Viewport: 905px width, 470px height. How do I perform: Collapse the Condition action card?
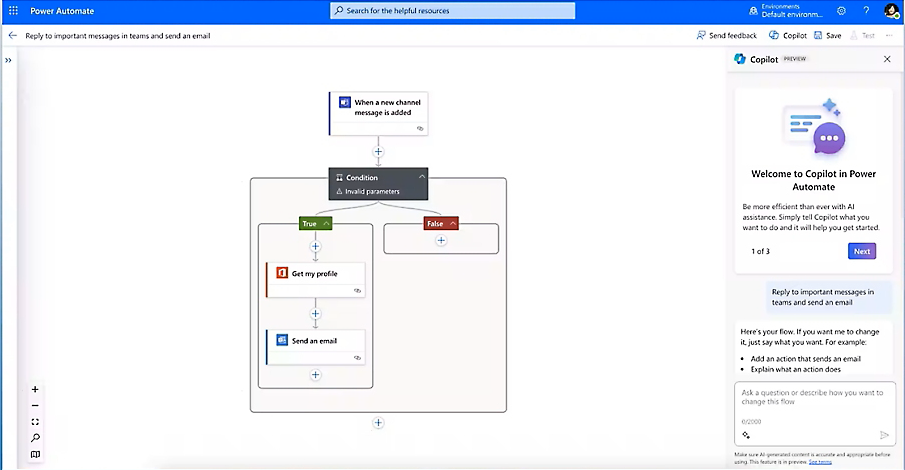point(422,177)
